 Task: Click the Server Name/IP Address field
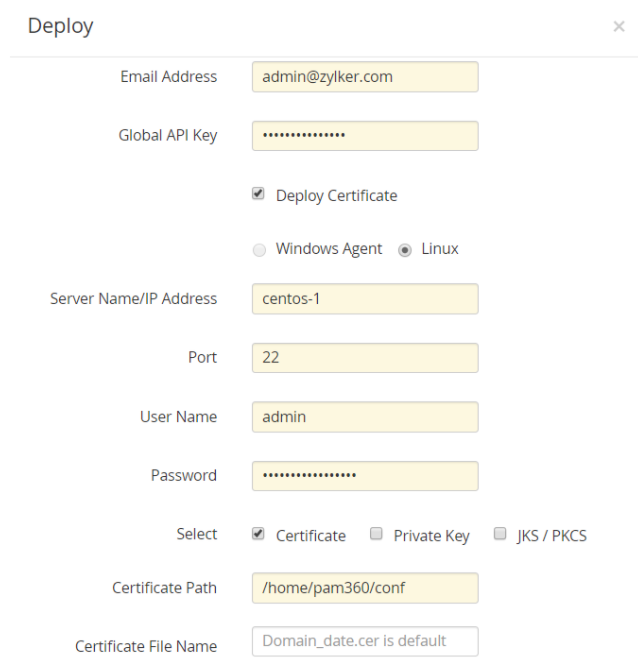(365, 299)
